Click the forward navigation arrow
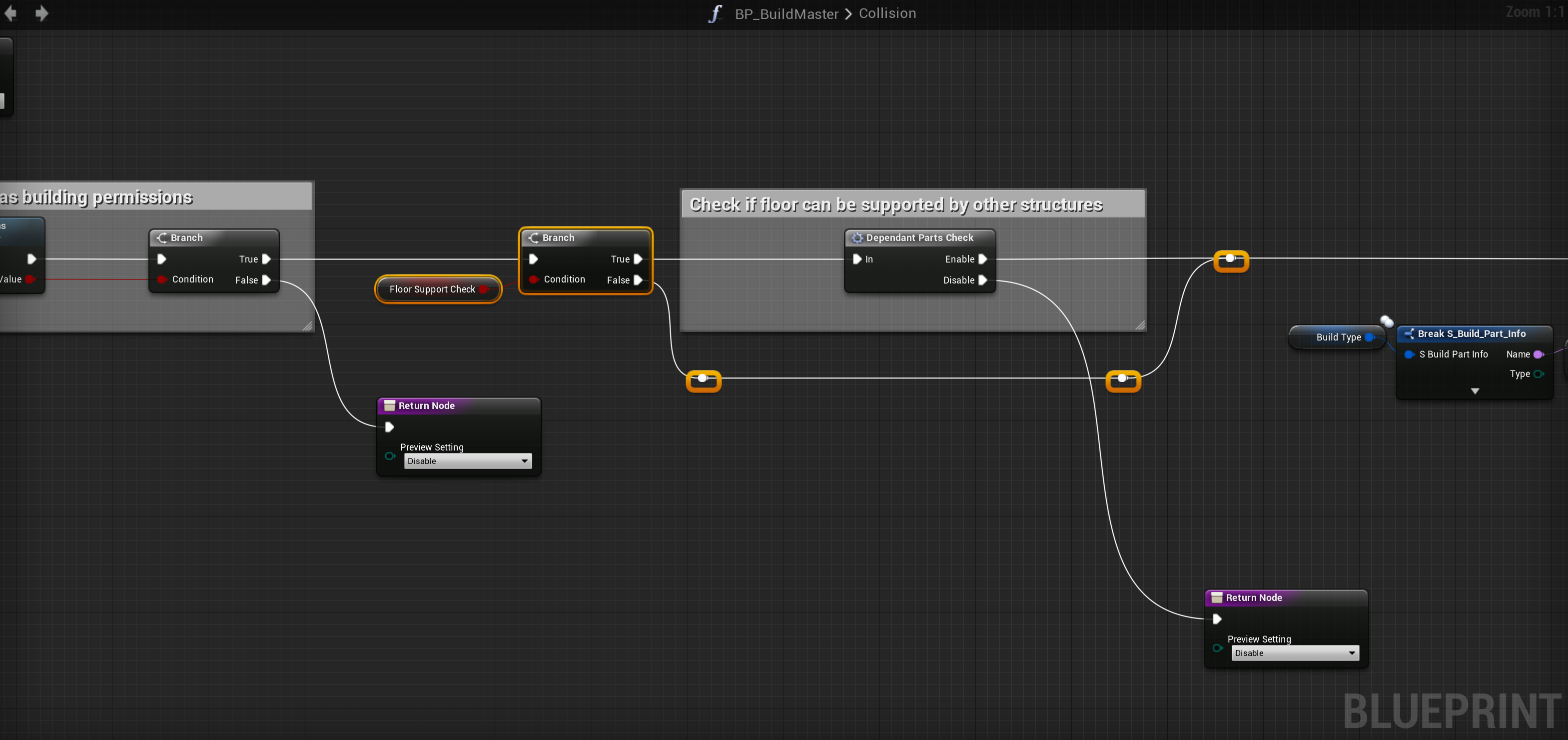 pos(41,13)
